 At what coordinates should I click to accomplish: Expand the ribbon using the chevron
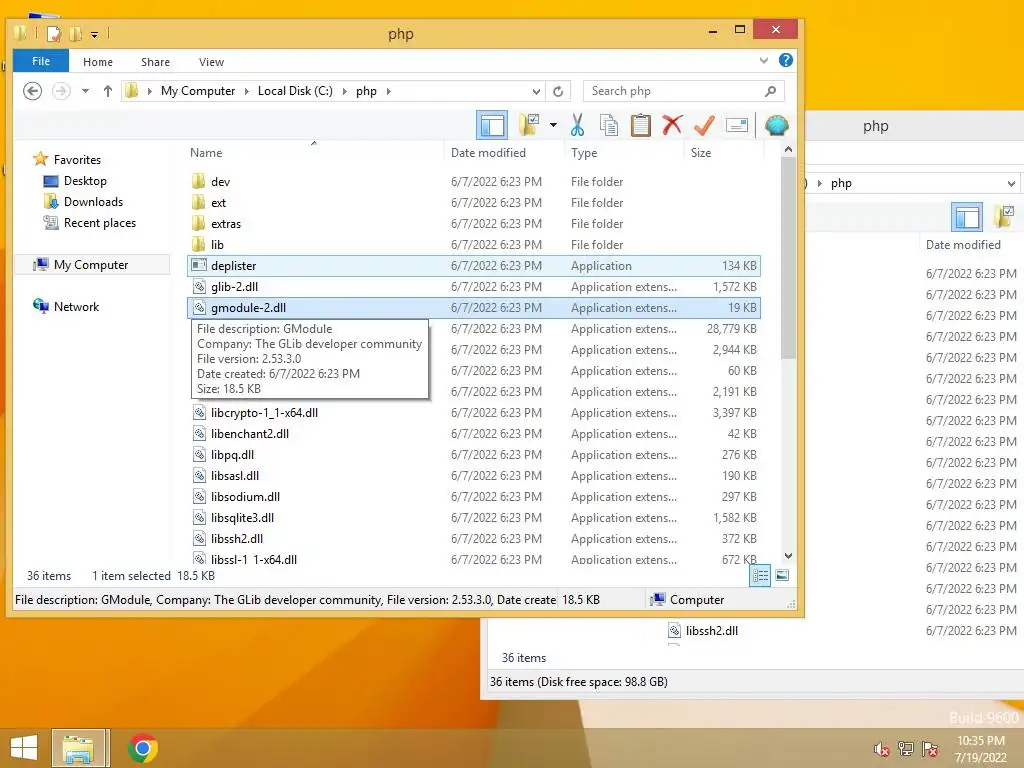tap(763, 61)
